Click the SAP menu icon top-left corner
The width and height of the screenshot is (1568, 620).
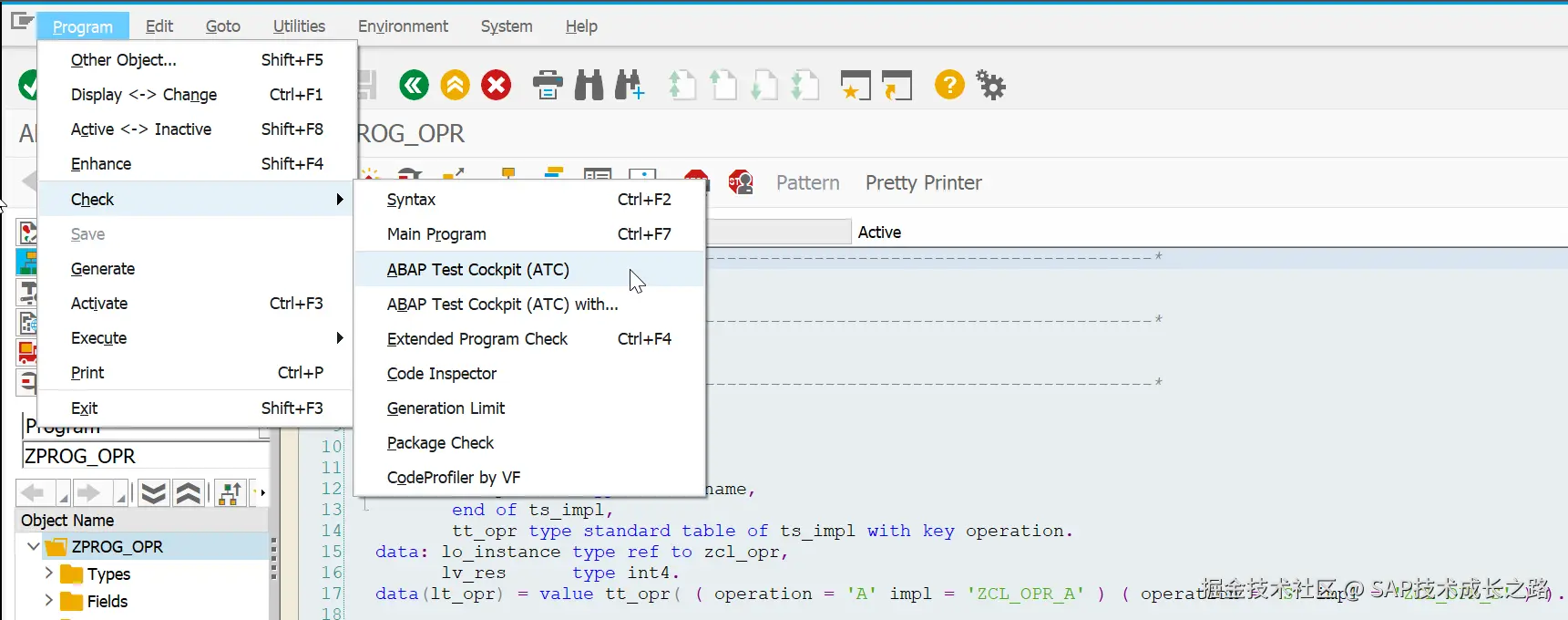22,22
